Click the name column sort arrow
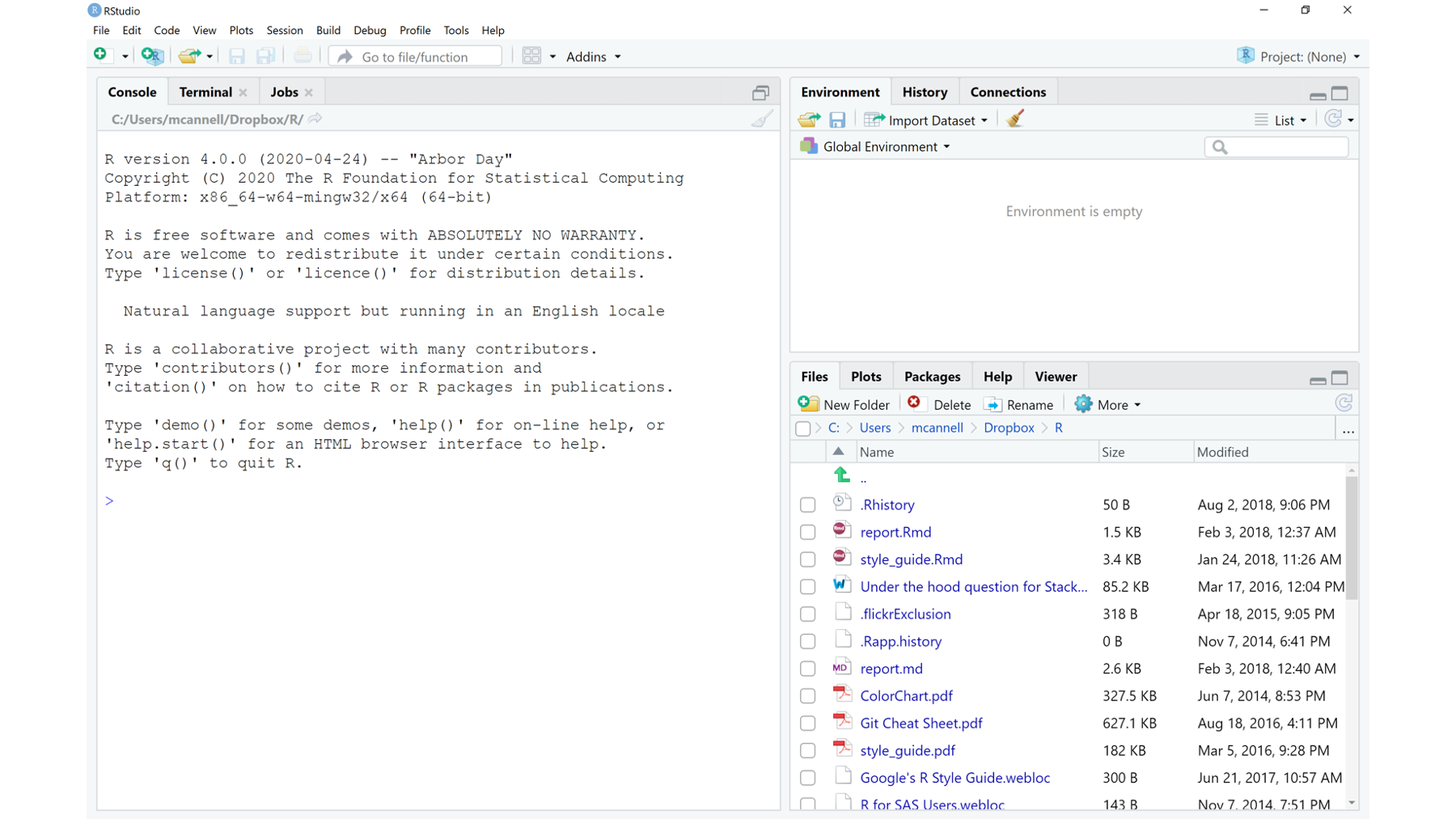 pos(839,452)
